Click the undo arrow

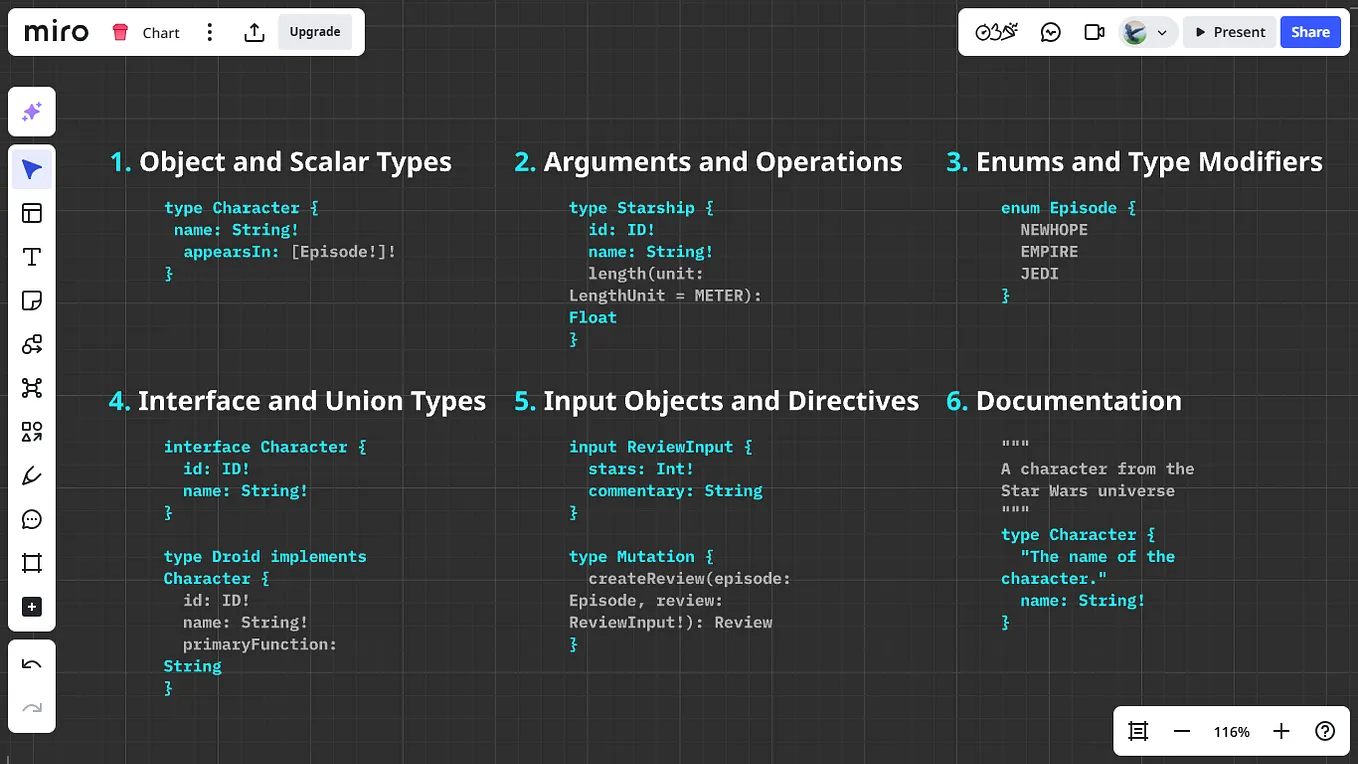[x=31, y=662]
